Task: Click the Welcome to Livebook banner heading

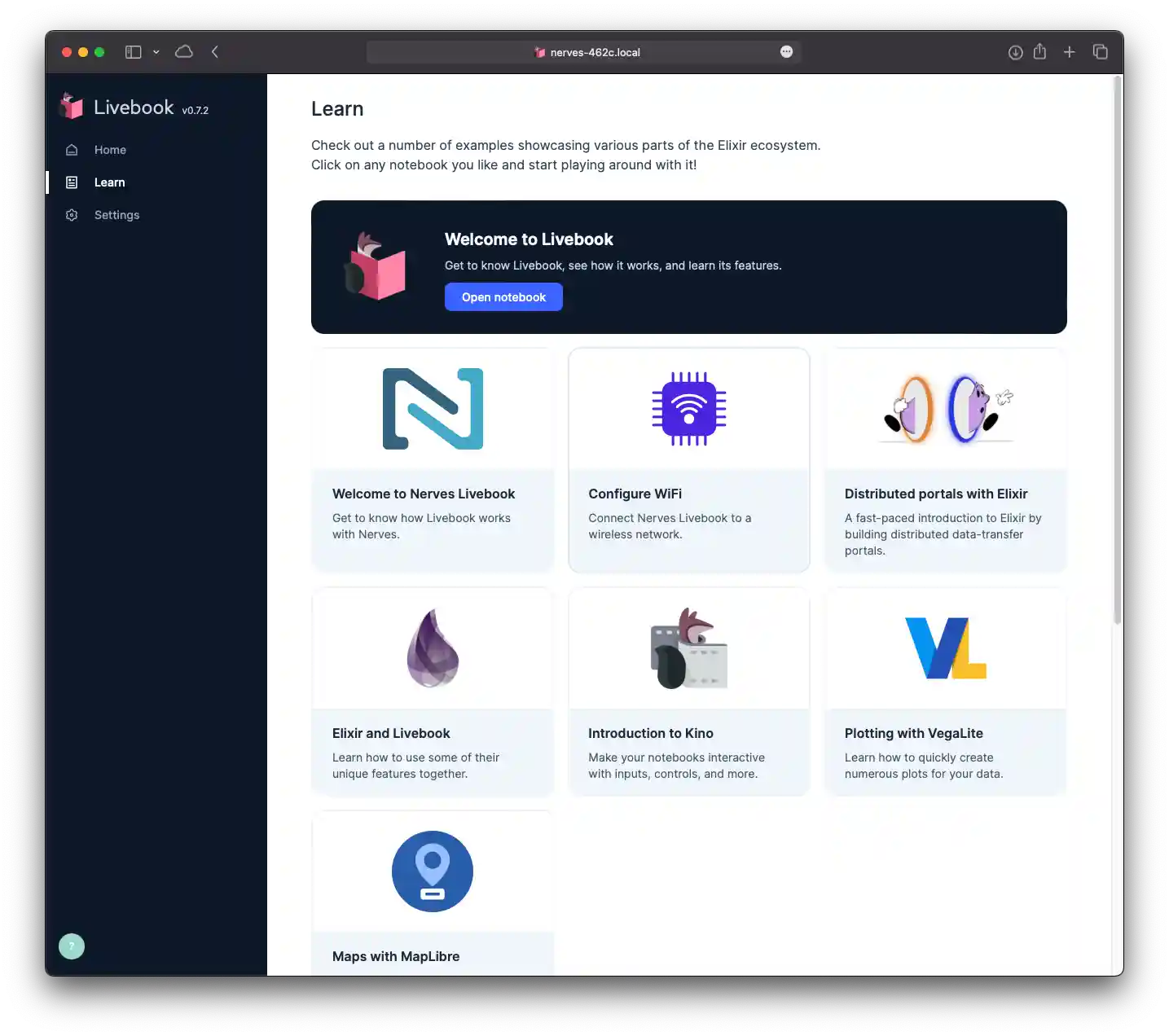Action: (529, 239)
